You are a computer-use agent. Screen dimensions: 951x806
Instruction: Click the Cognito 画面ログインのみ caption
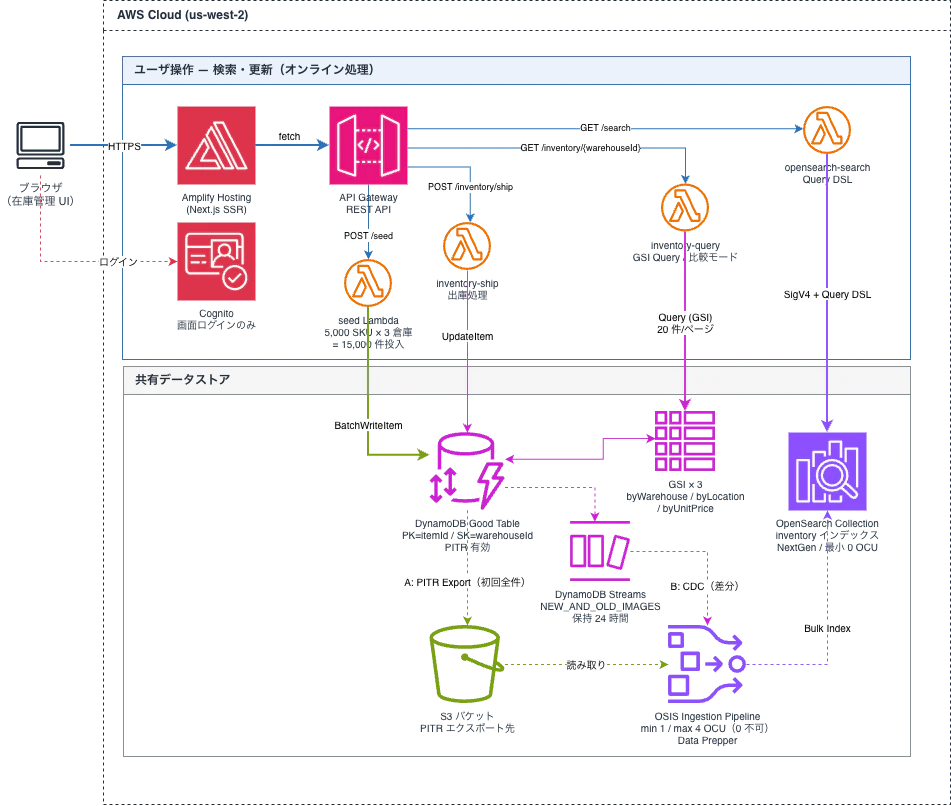216,320
